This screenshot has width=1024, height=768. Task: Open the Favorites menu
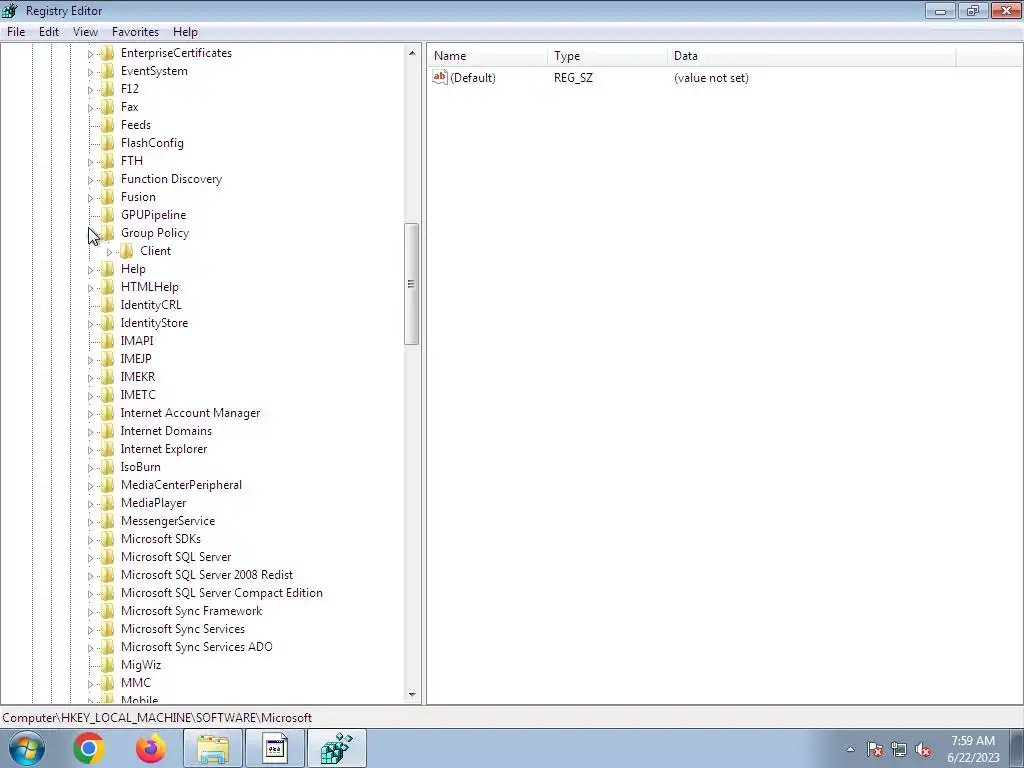(135, 31)
